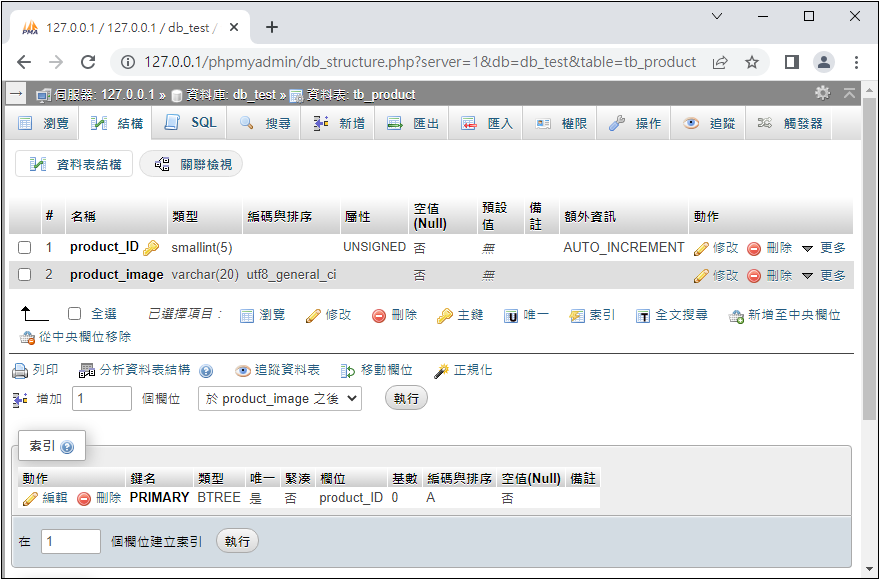
Task: Click the help icon on the index tab
Action: coord(67,447)
